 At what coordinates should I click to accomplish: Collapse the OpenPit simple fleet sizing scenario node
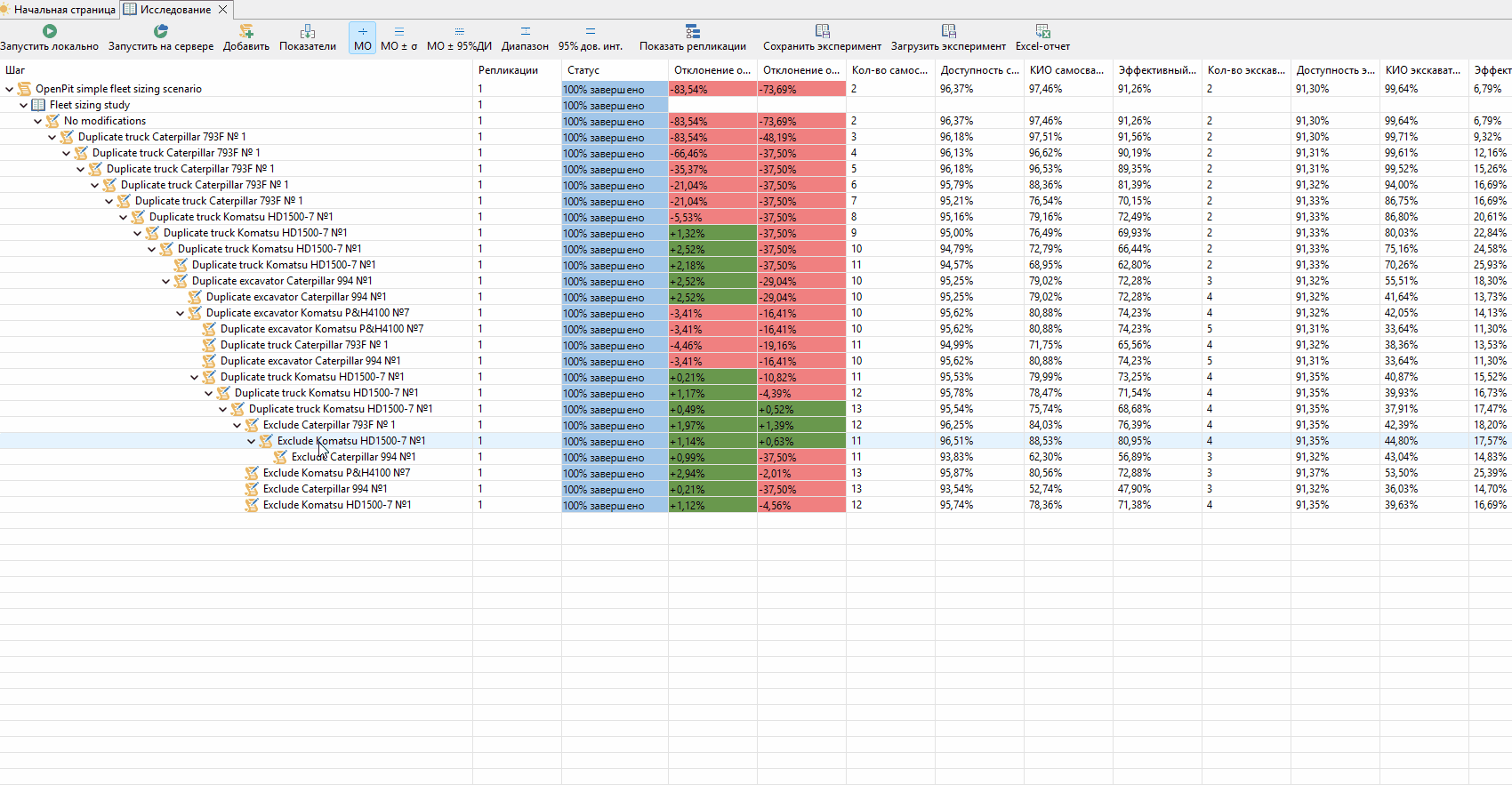[9, 89]
